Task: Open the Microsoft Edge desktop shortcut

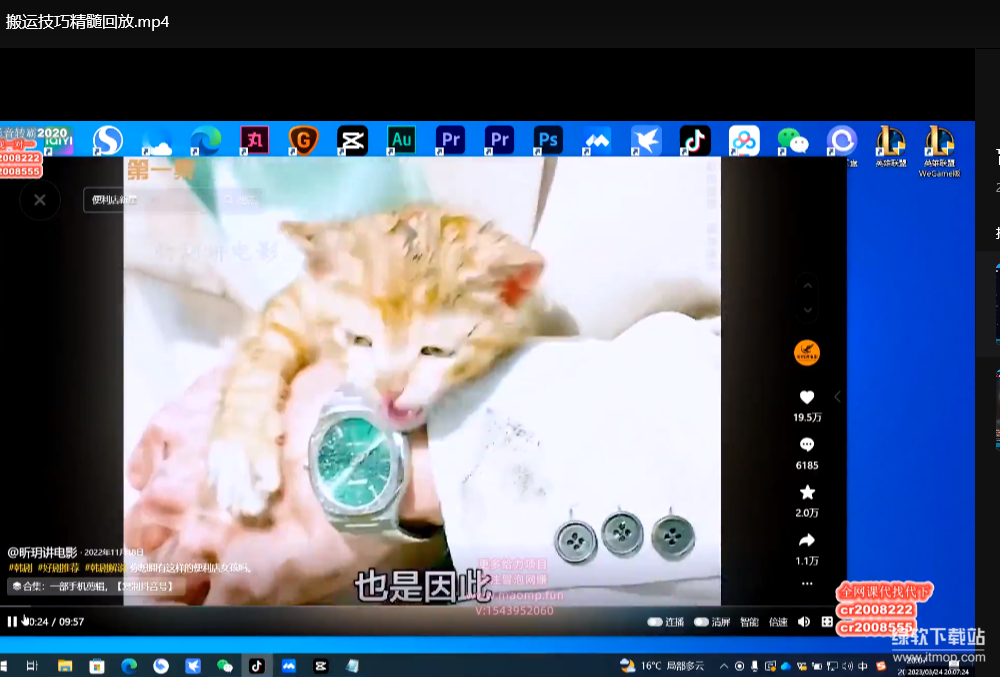Action: (206, 140)
